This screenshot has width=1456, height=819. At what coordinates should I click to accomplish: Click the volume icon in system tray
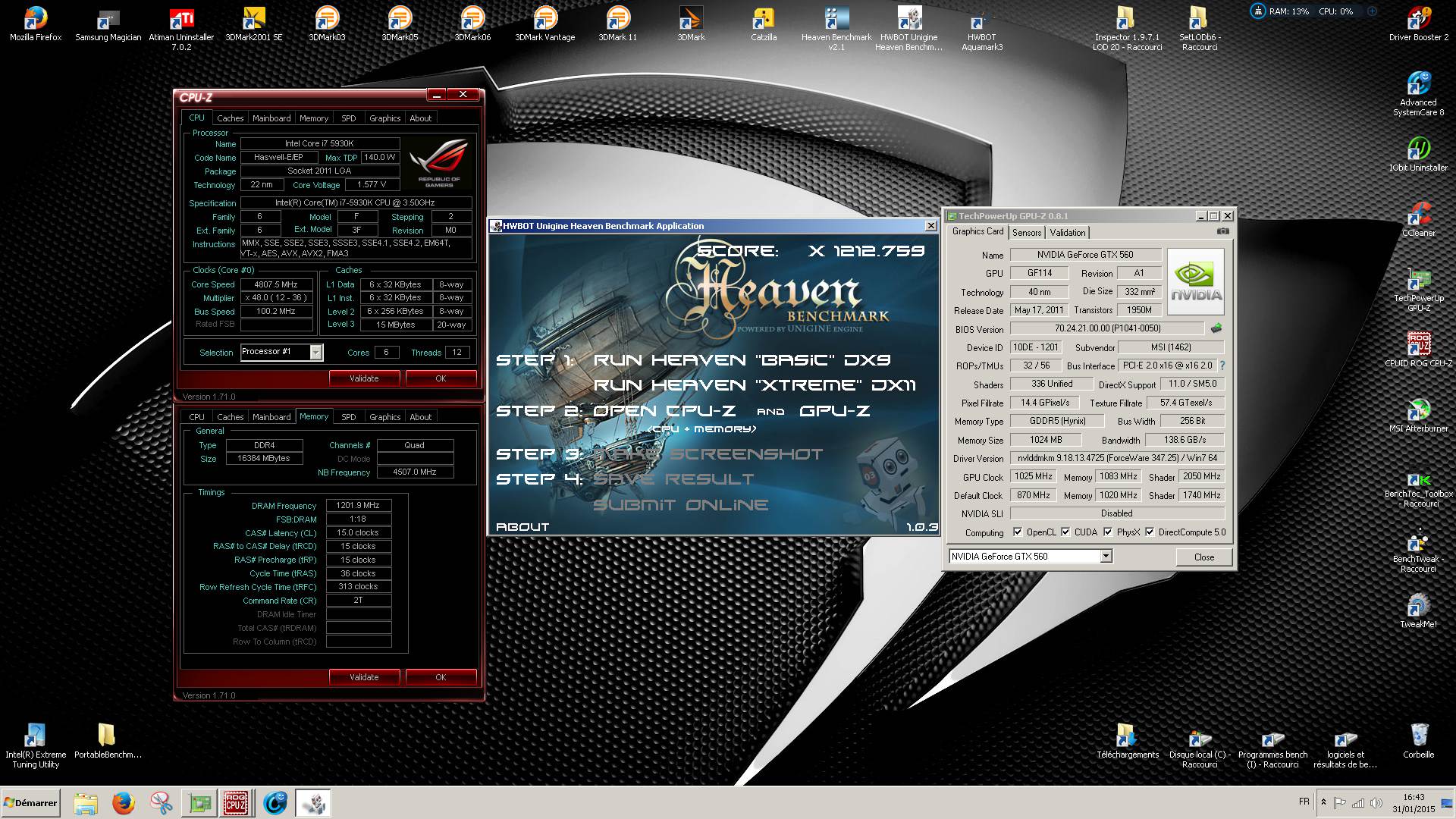(x=1376, y=802)
